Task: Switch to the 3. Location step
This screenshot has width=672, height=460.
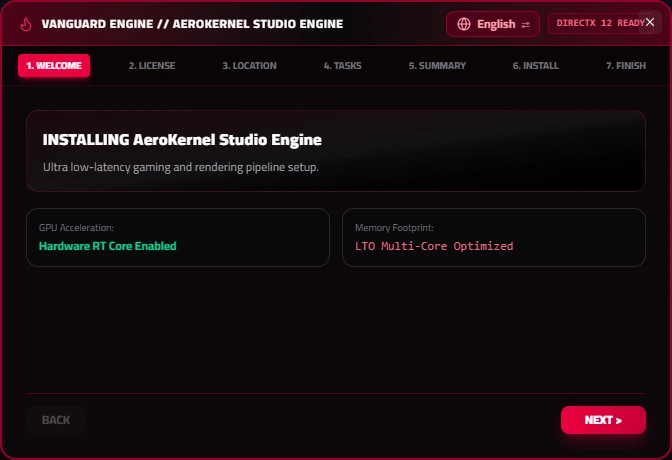Action: point(249,66)
